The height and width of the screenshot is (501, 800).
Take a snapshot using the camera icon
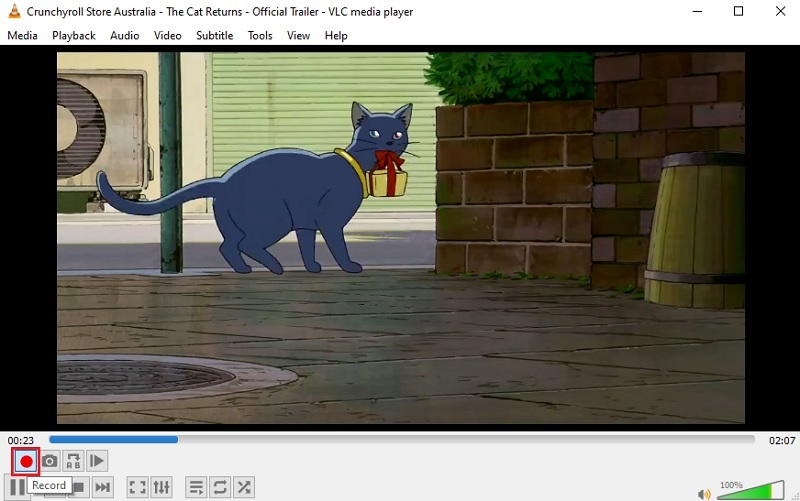[x=49, y=461]
